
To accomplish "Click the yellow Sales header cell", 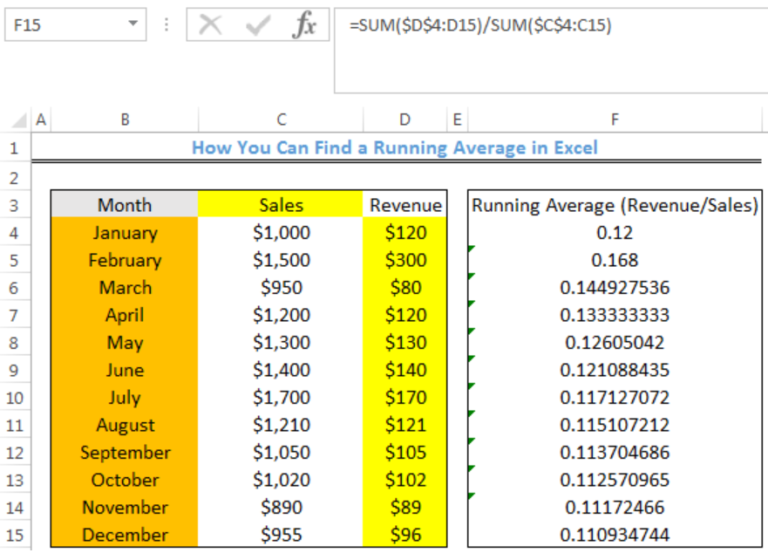I will point(280,205).
